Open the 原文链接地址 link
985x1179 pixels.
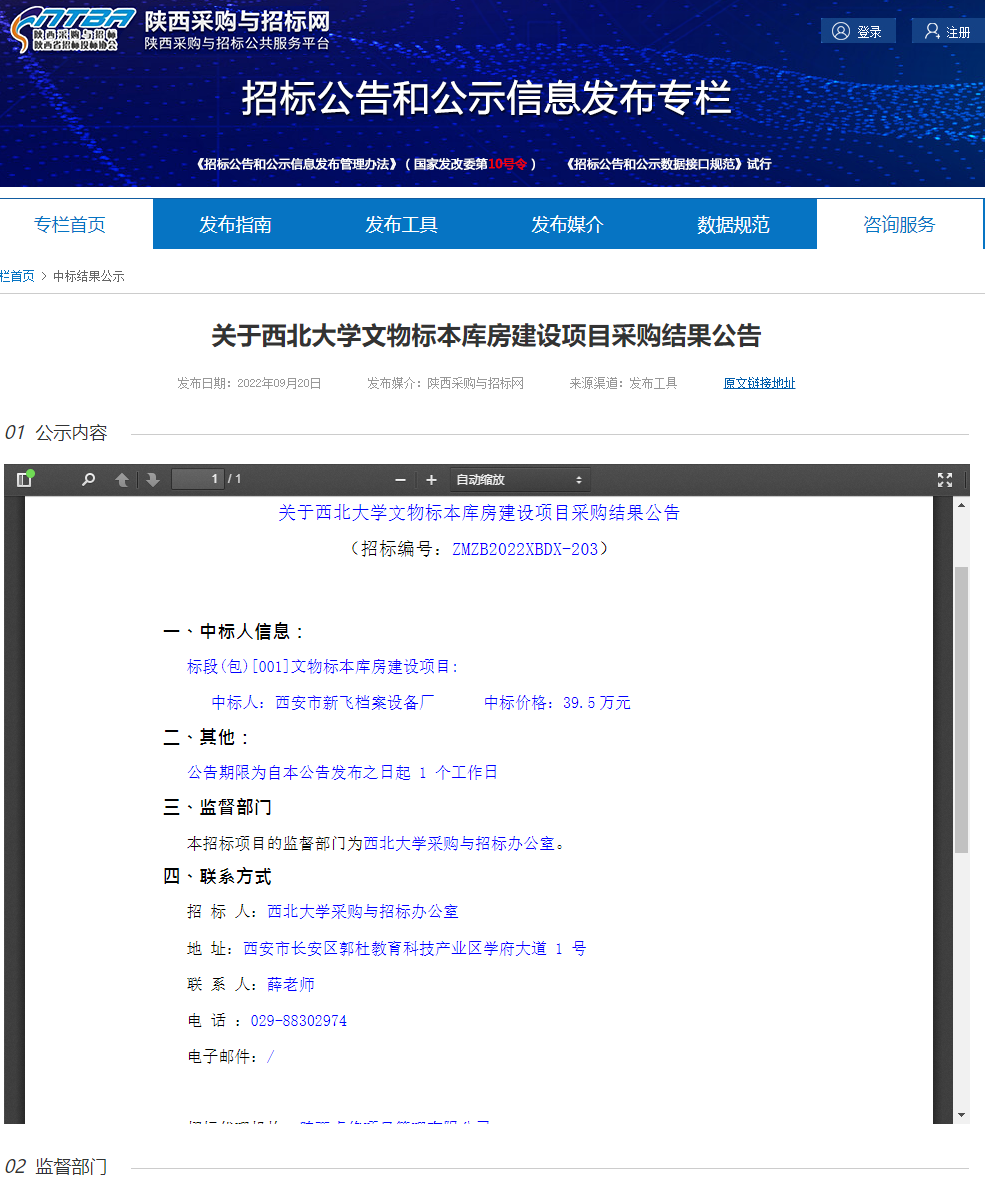(759, 383)
